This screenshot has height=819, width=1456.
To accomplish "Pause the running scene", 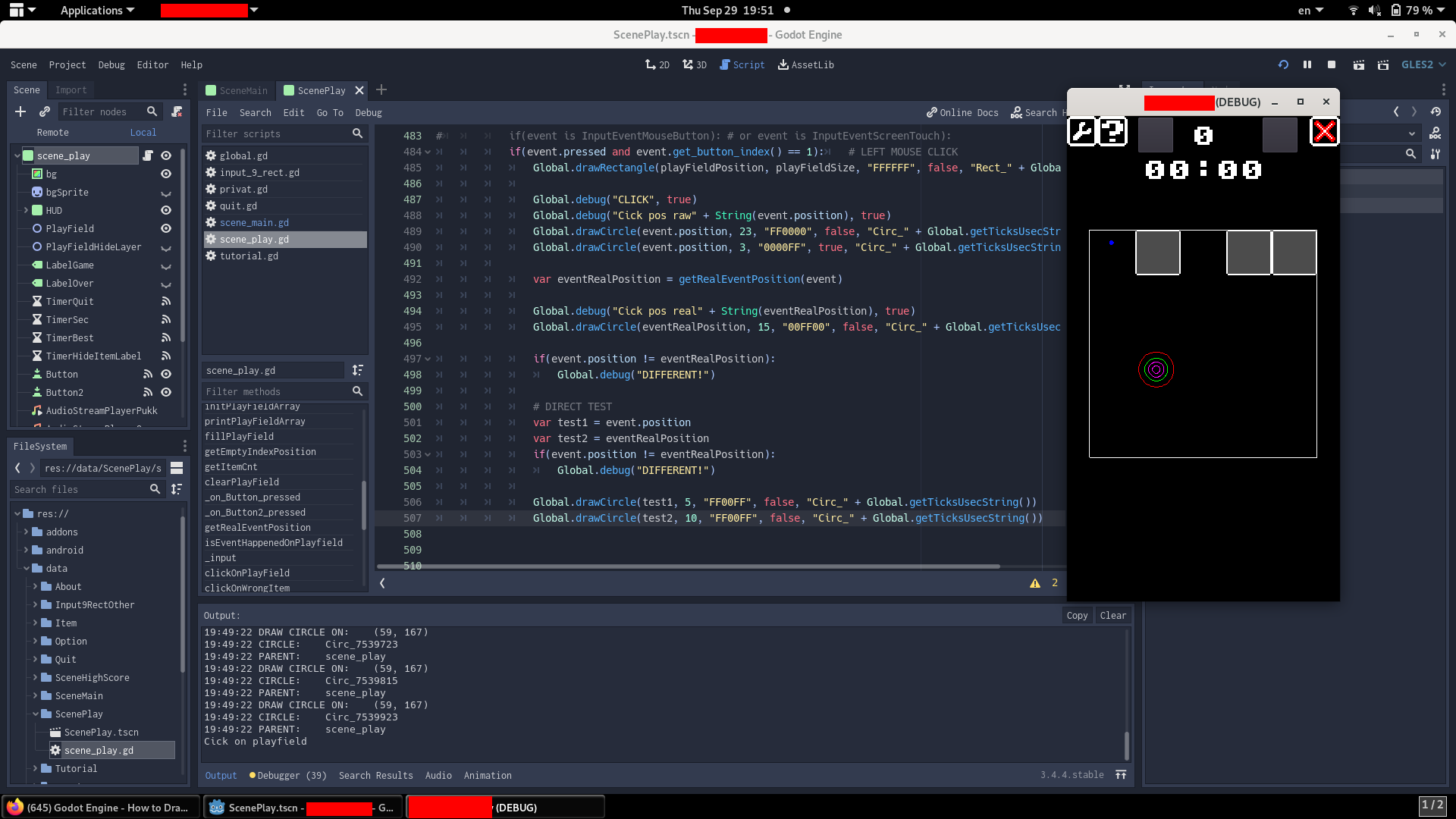I will [1307, 64].
